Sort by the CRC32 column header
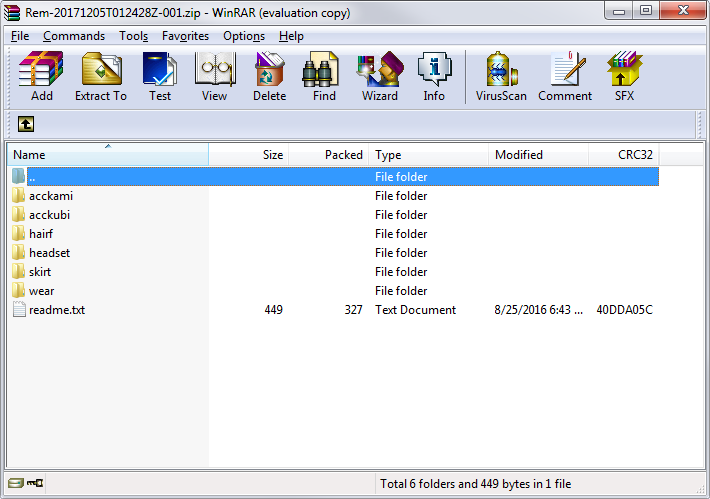 (x=624, y=154)
